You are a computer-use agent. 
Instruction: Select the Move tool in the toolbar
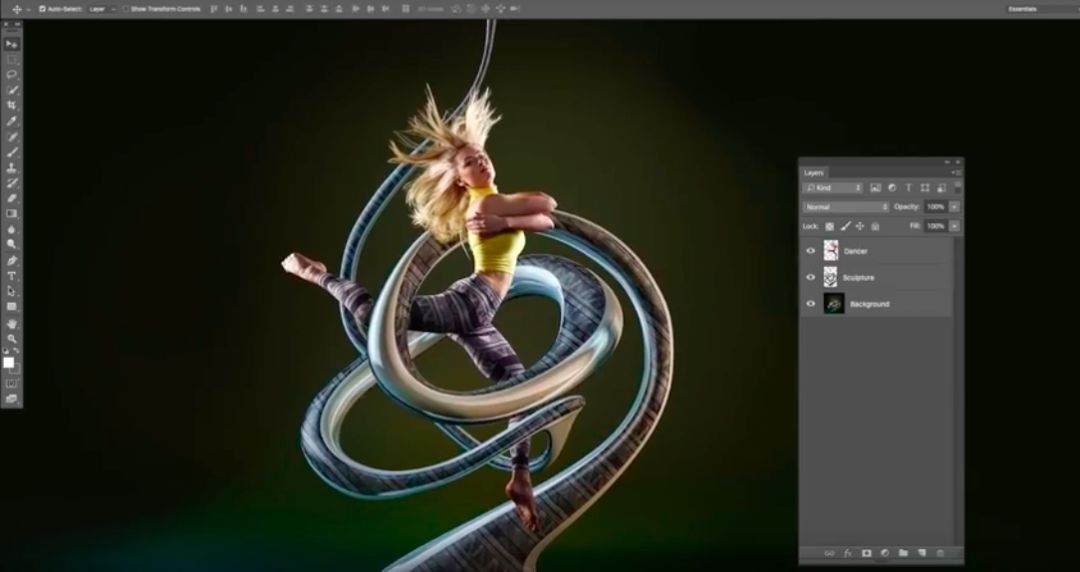pyautogui.click(x=12, y=44)
